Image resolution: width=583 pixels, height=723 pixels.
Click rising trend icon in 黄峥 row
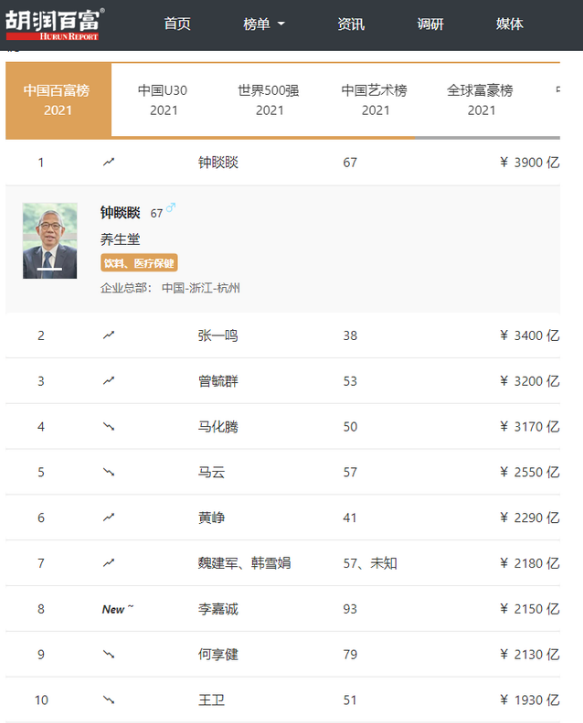pos(108,517)
